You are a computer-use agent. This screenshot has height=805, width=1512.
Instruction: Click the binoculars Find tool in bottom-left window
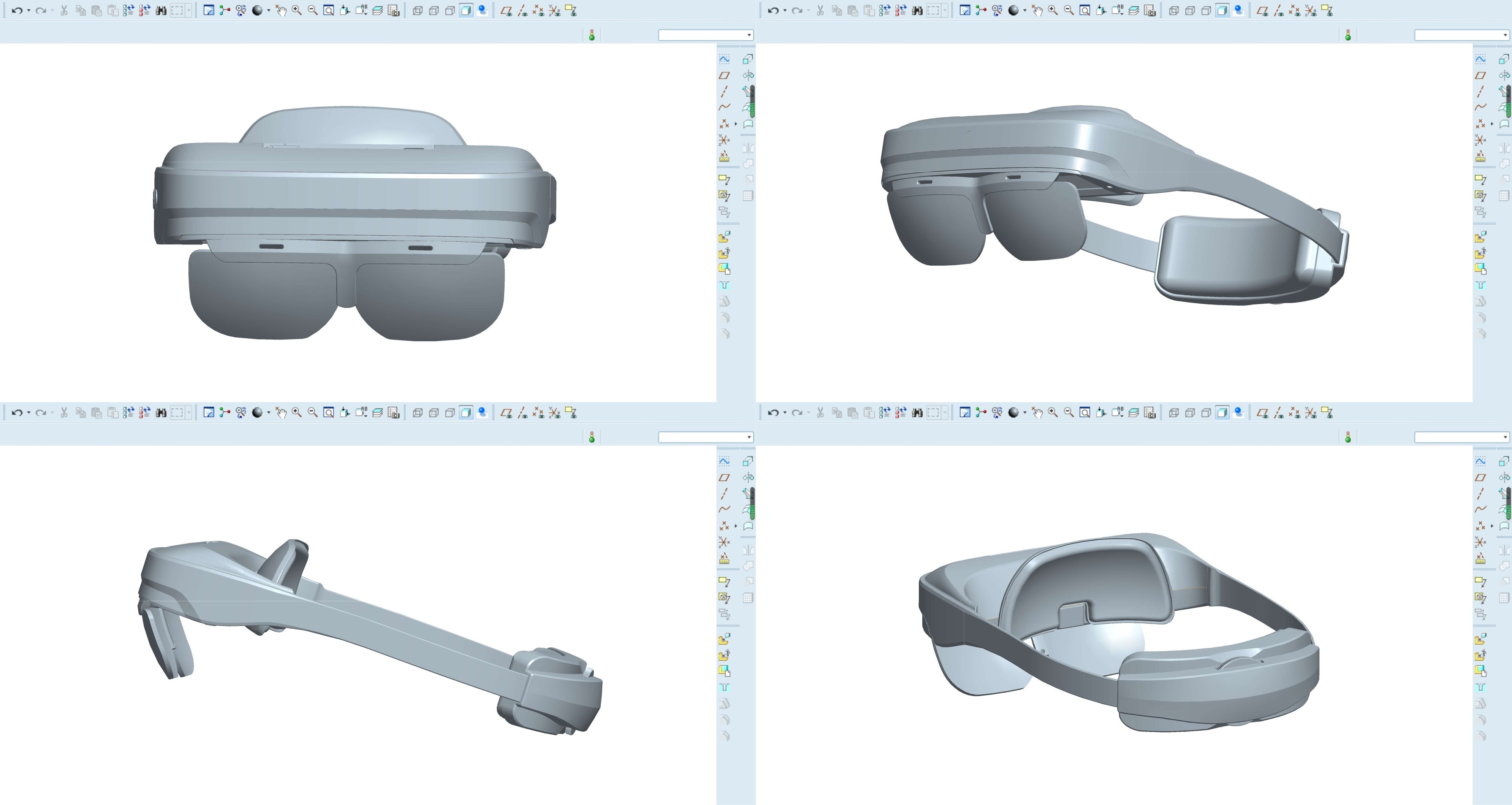(161, 413)
